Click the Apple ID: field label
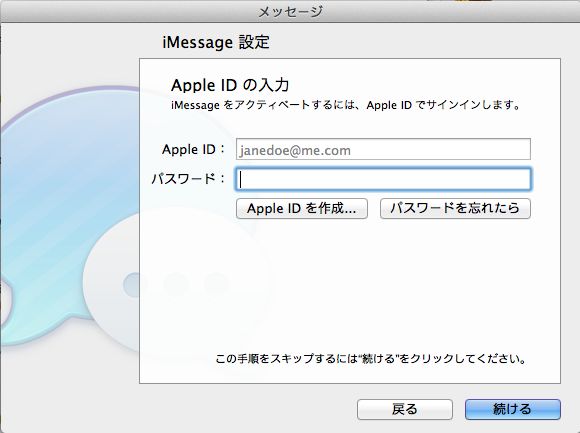 pyautogui.click(x=193, y=149)
